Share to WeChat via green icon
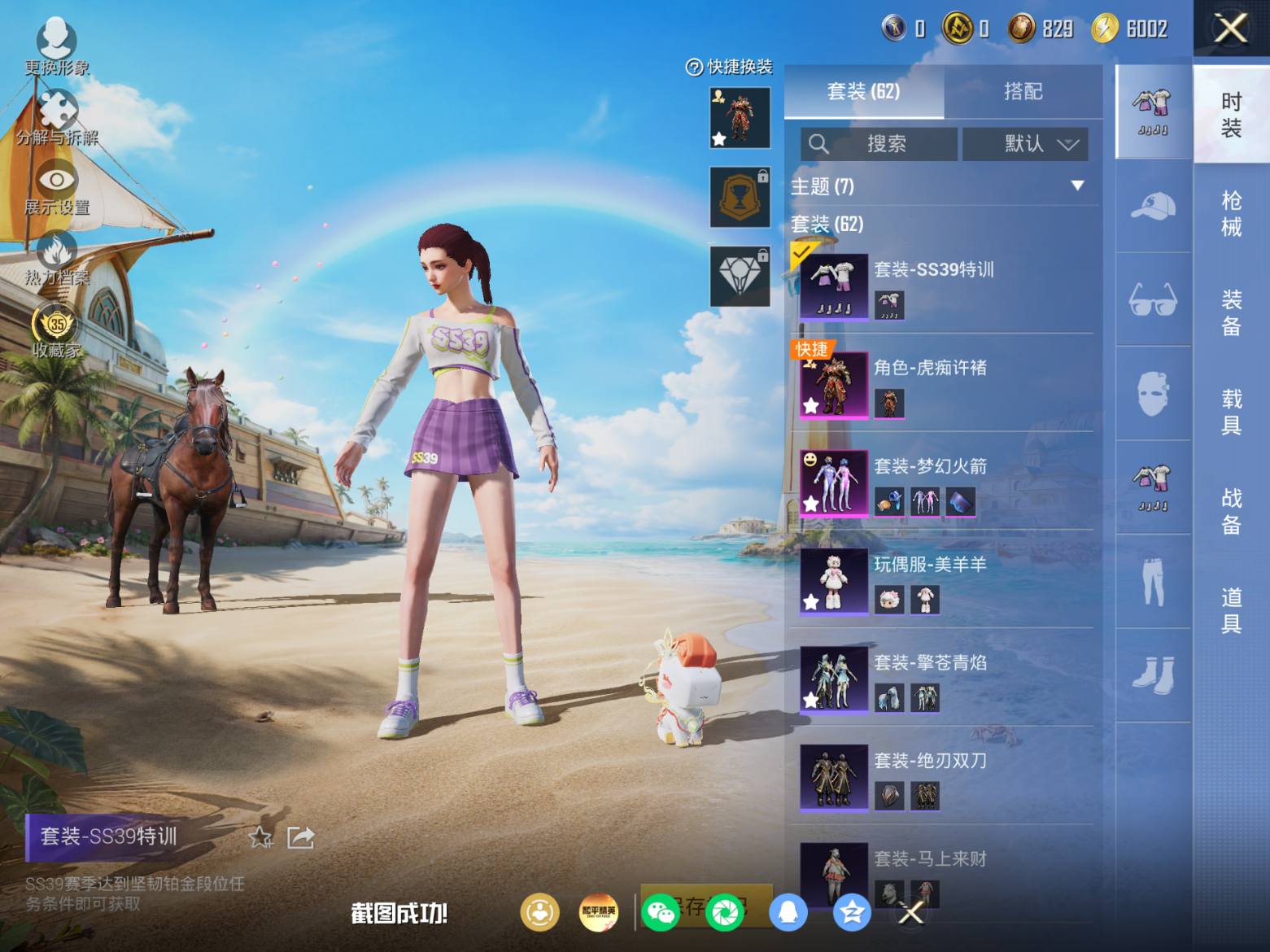The image size is (1270, 952). 660,912
